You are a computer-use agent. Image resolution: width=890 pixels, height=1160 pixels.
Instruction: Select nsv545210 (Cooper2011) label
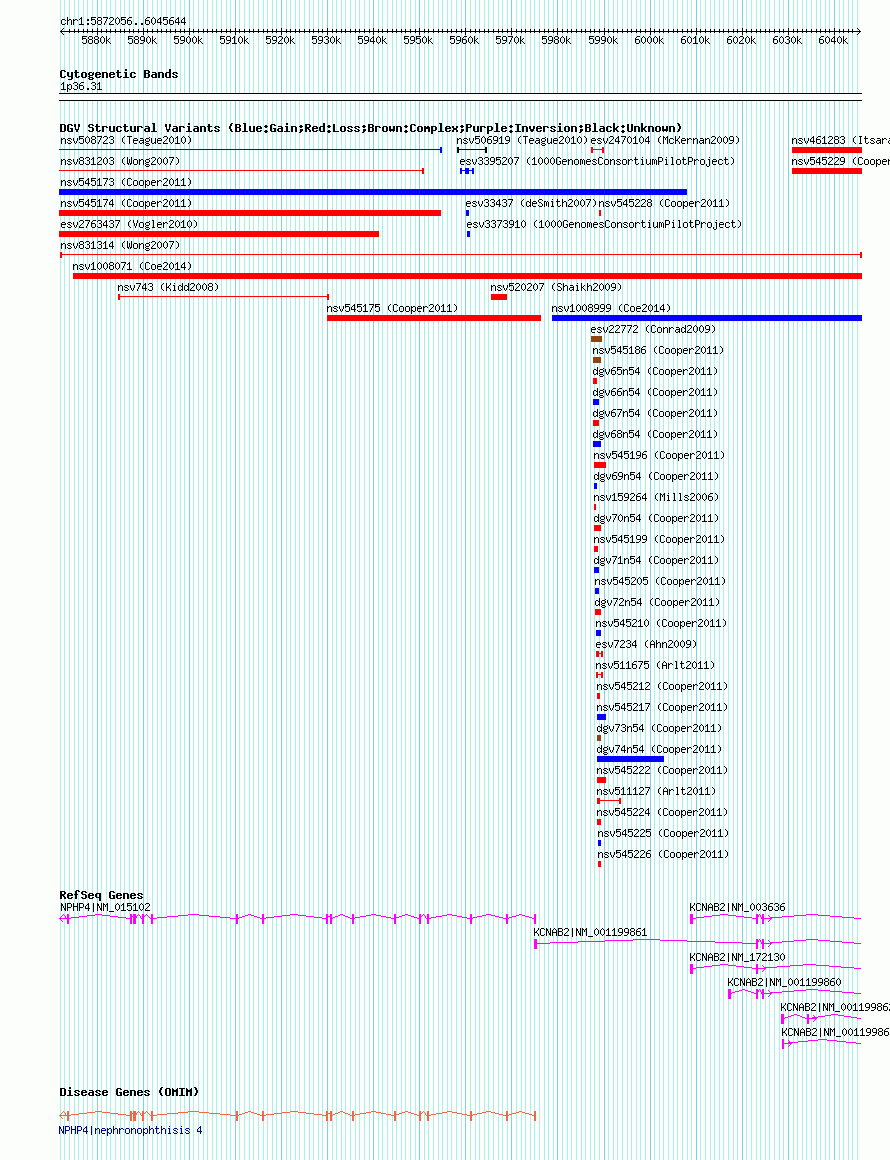point(661,623)
